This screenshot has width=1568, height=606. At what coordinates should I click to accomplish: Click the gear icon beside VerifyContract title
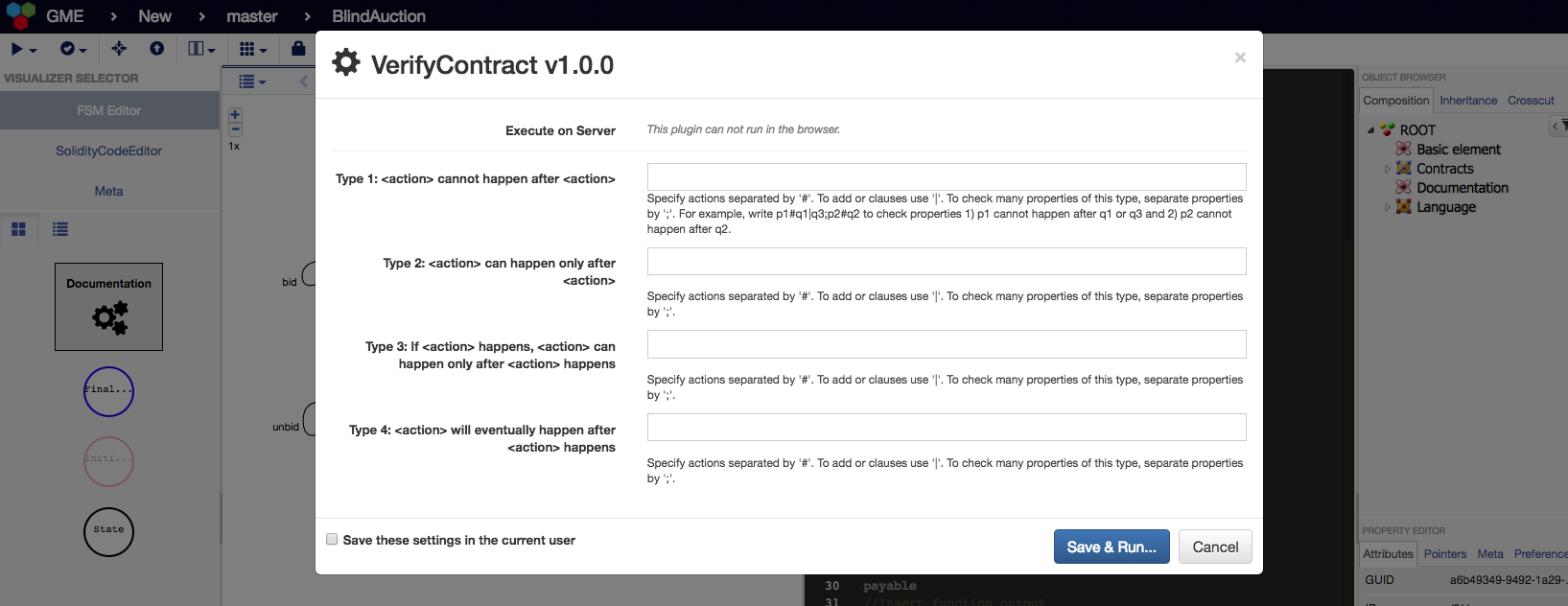pyautogui.click(x=346, y=63)
